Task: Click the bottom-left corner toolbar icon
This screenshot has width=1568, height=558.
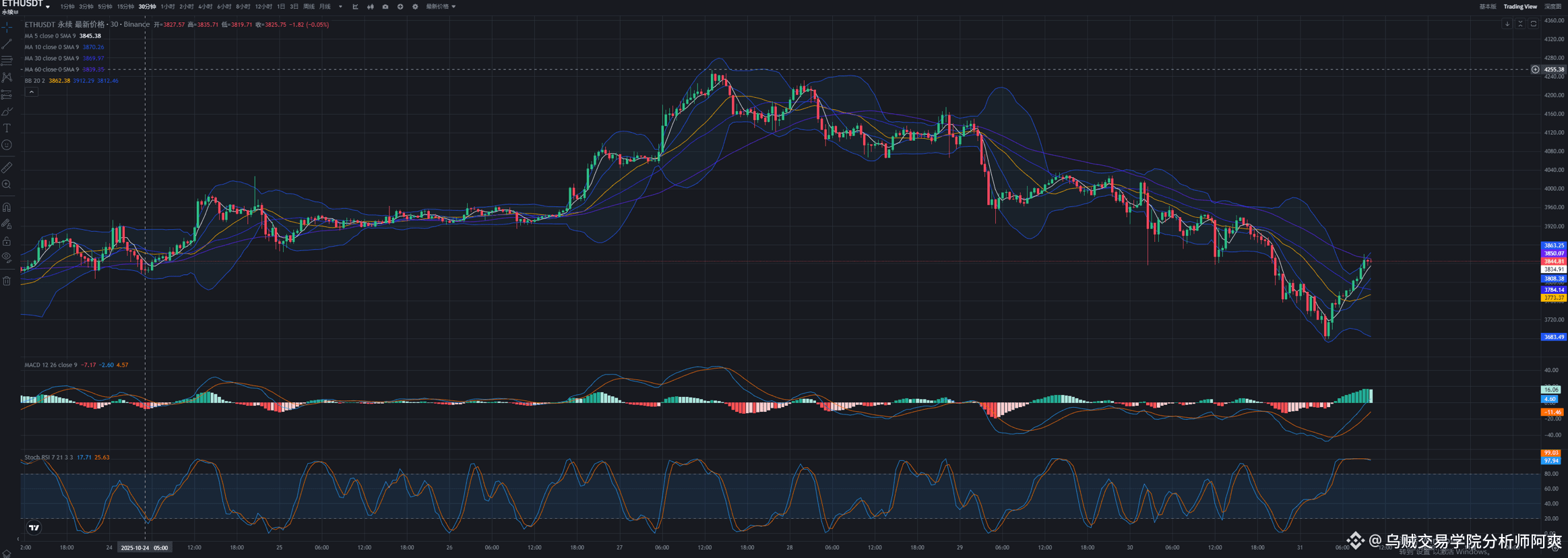Action: click(6, 554)
